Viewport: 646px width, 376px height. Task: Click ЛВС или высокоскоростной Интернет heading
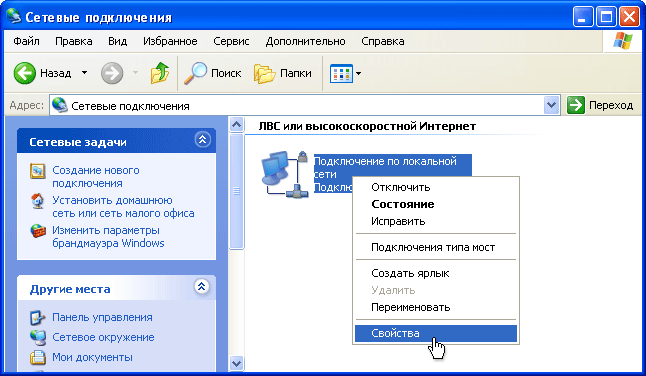(x=367, y=126)
